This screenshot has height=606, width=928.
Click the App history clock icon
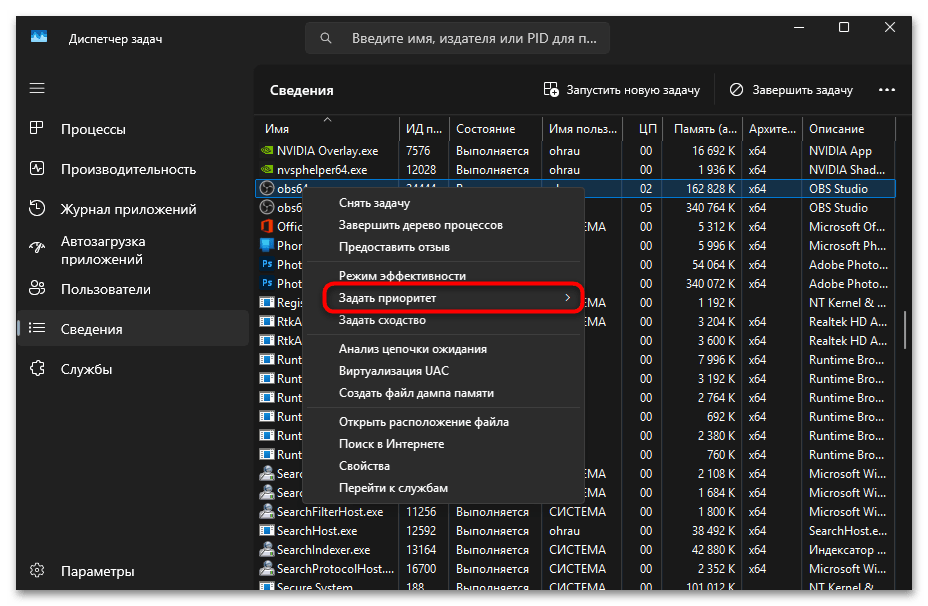37,208
